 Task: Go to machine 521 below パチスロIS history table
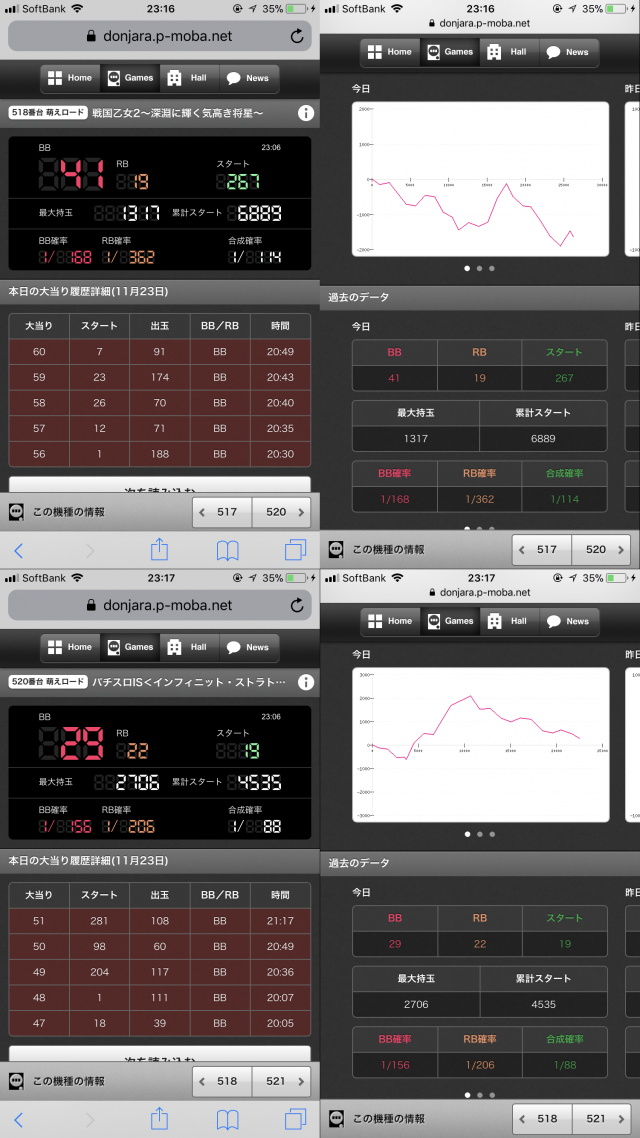(x=281, y=1081)
